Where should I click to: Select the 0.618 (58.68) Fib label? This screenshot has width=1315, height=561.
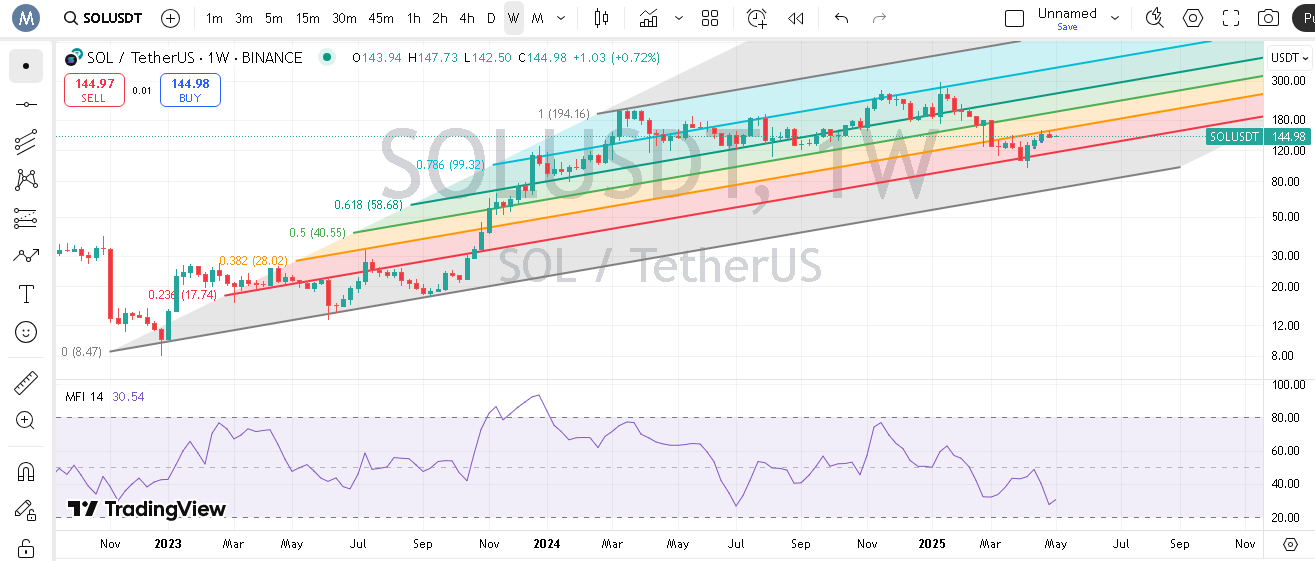pos(368,204)
